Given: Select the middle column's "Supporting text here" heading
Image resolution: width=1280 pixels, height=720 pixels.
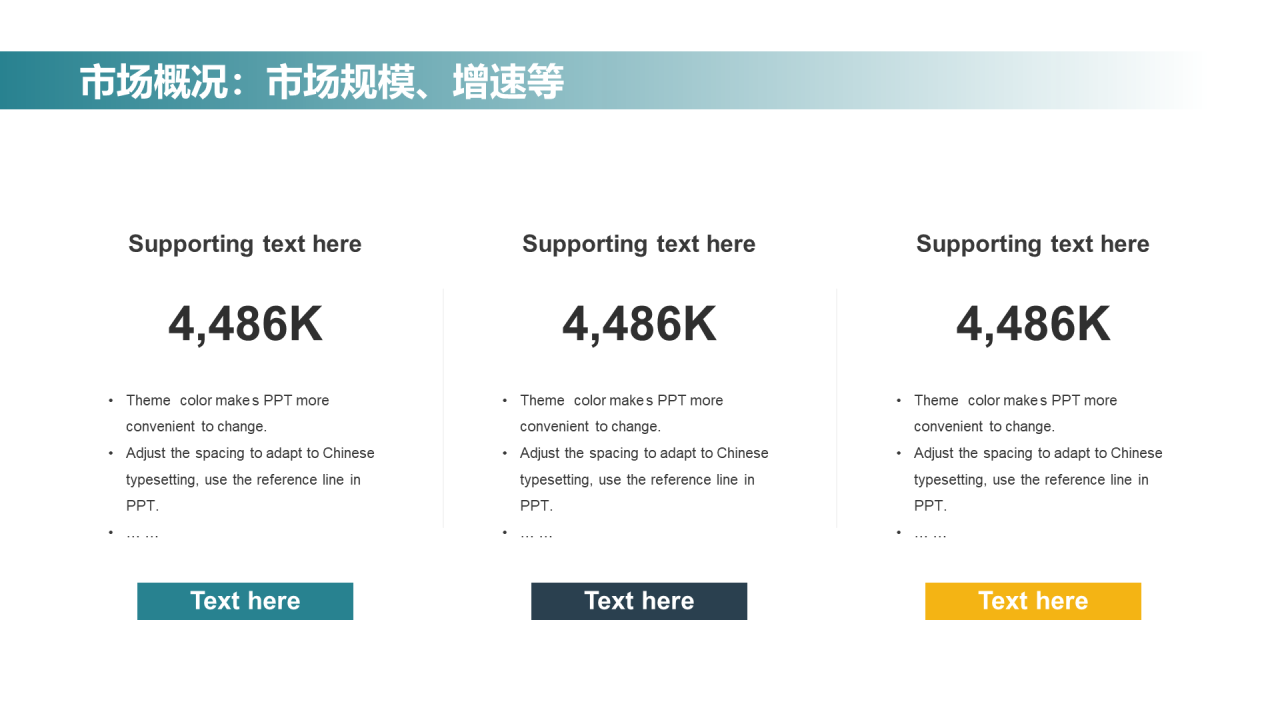Looking at the screenshot, I should tap(639, 244).
